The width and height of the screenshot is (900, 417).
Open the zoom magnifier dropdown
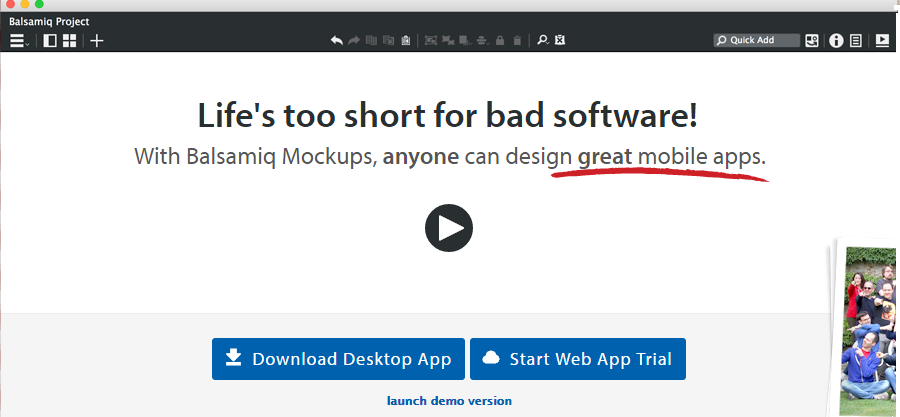pos(542,40)
